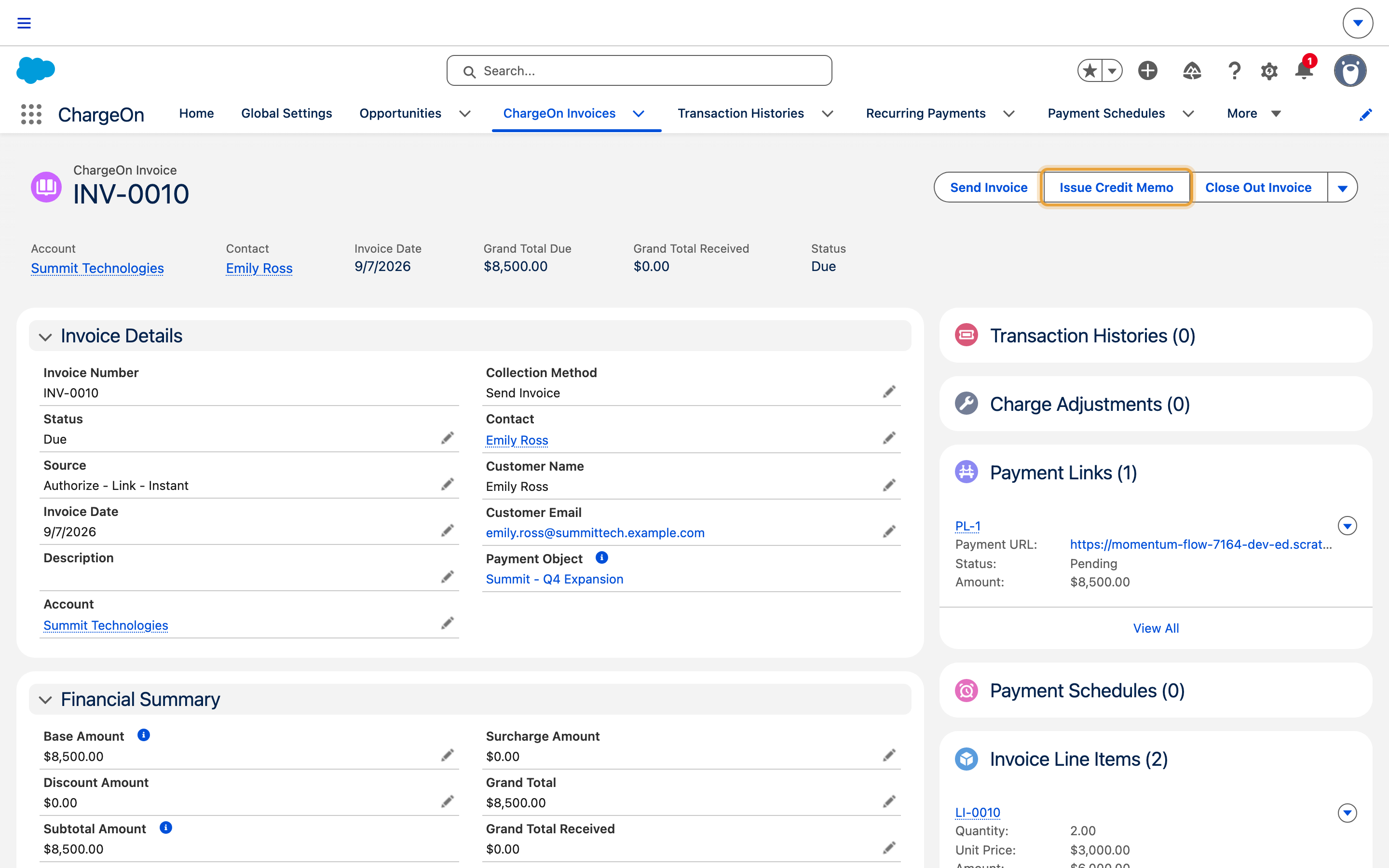The width and height of the screenshot is (1389, 868).
Task: Edit the Source field with pencil icon
Action: [x=447, y=485]
